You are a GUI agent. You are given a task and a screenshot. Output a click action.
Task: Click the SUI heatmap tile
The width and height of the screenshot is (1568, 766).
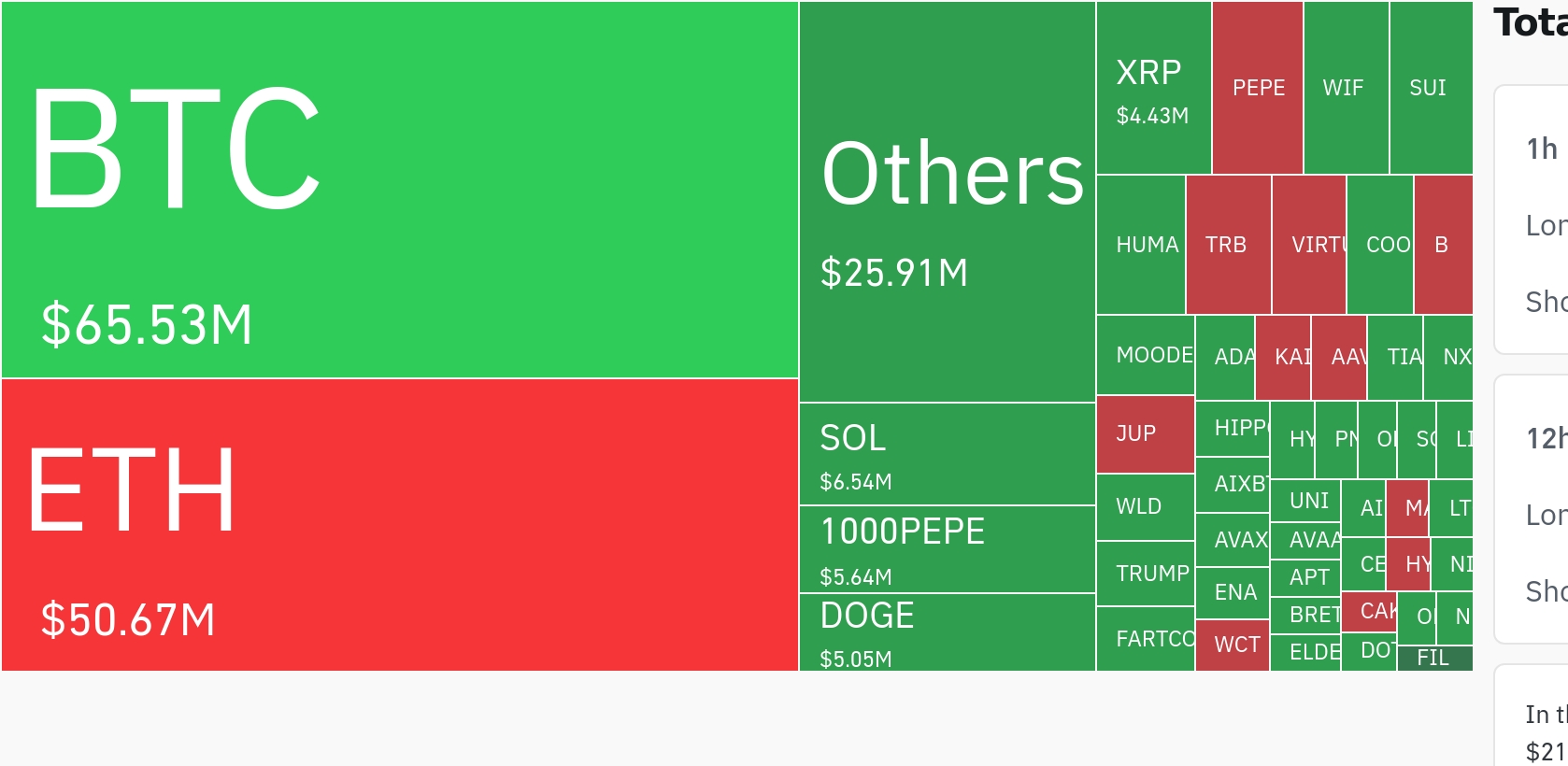point(1432,88)
